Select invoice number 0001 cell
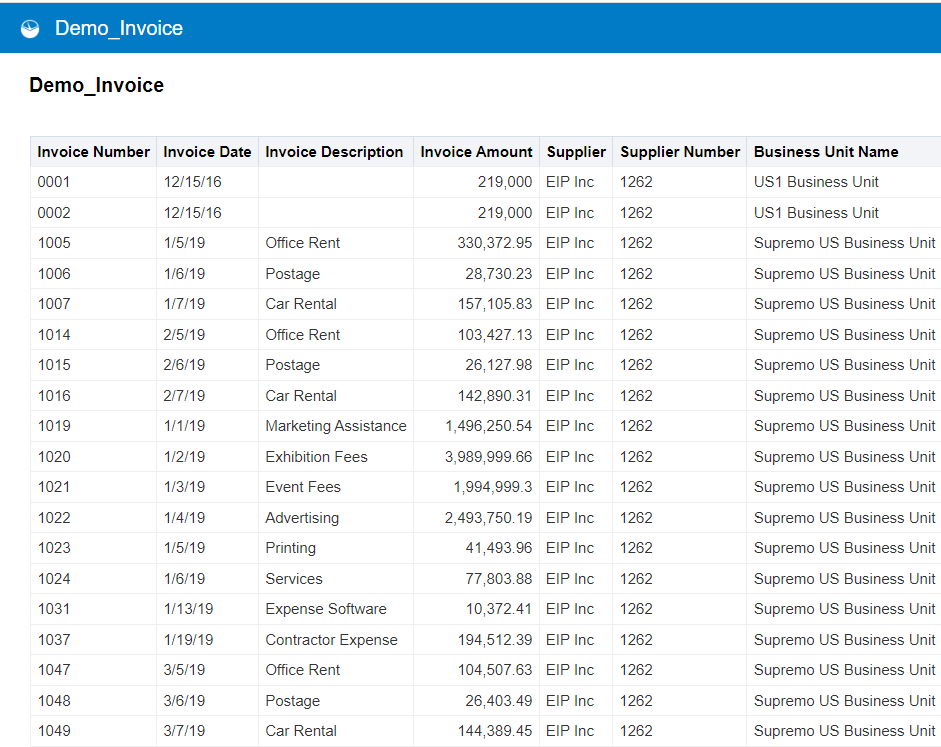The width and height of the screenshot is (941, 747). (94, 182)
